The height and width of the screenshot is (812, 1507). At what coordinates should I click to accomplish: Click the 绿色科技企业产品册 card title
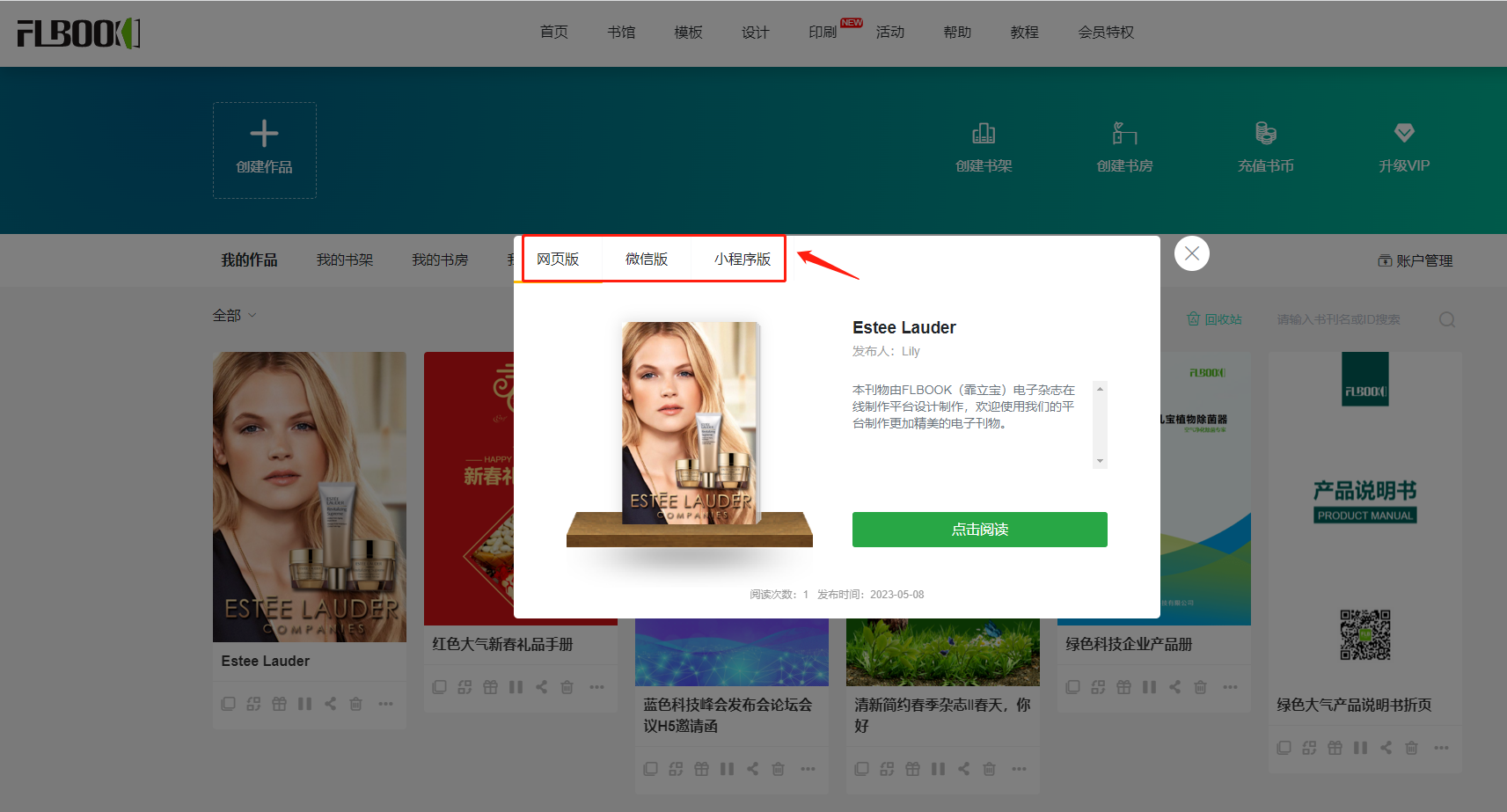pyautogui.click(x=1129, y=644)
